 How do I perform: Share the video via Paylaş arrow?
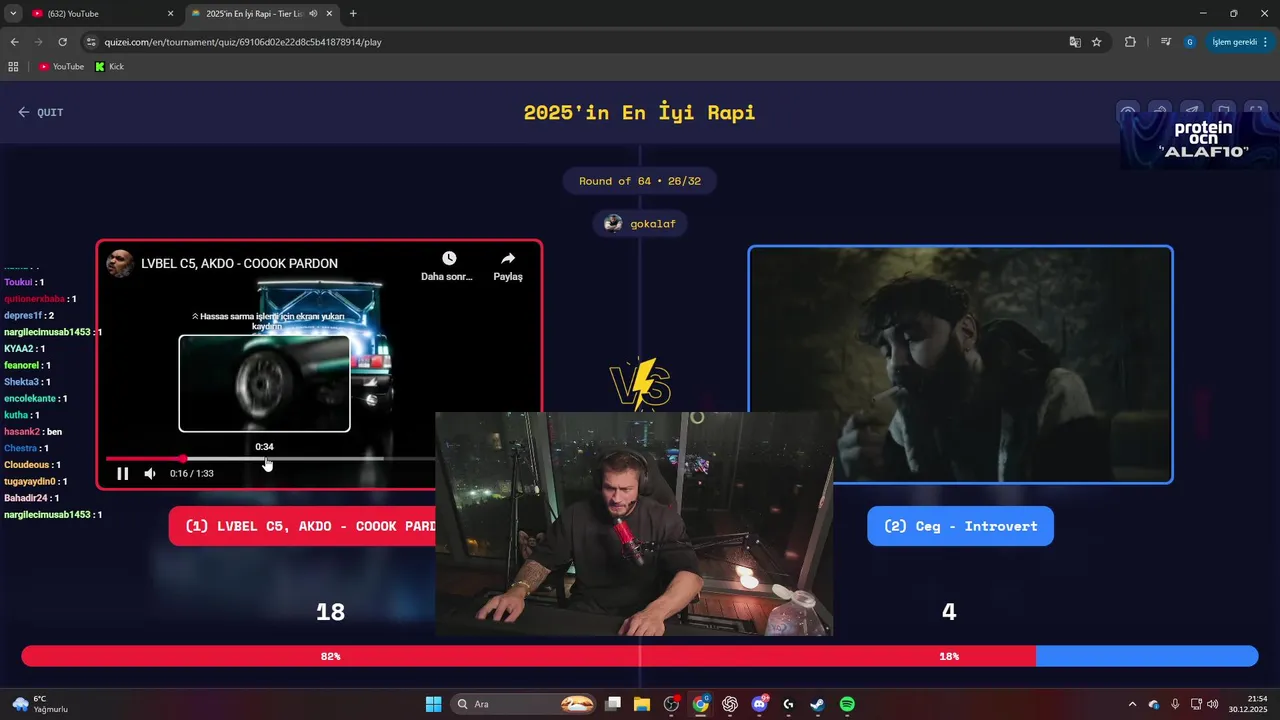click(508, 259)
